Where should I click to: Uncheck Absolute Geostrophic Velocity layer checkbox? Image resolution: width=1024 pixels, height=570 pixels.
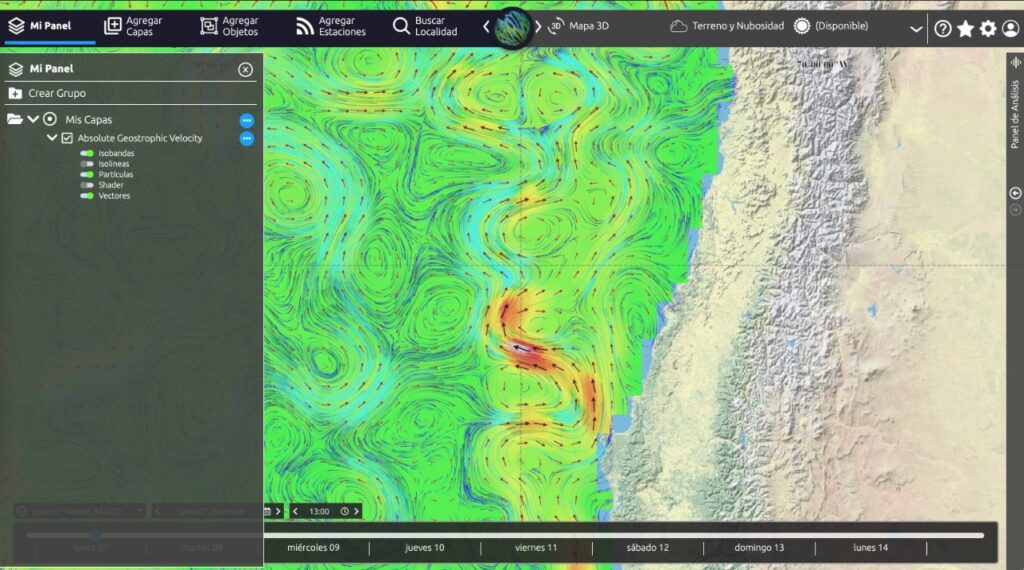[x=67, y=138]
